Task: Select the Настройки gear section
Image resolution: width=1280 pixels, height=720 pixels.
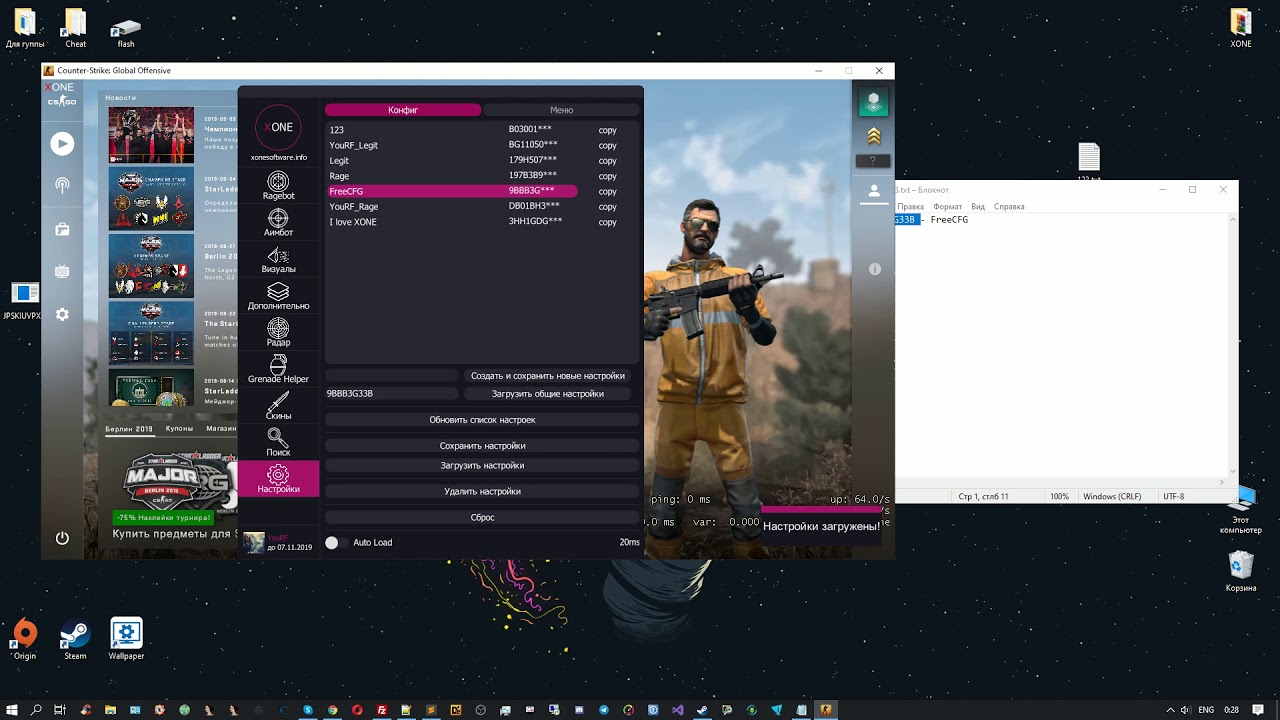Action: point(278,479)
